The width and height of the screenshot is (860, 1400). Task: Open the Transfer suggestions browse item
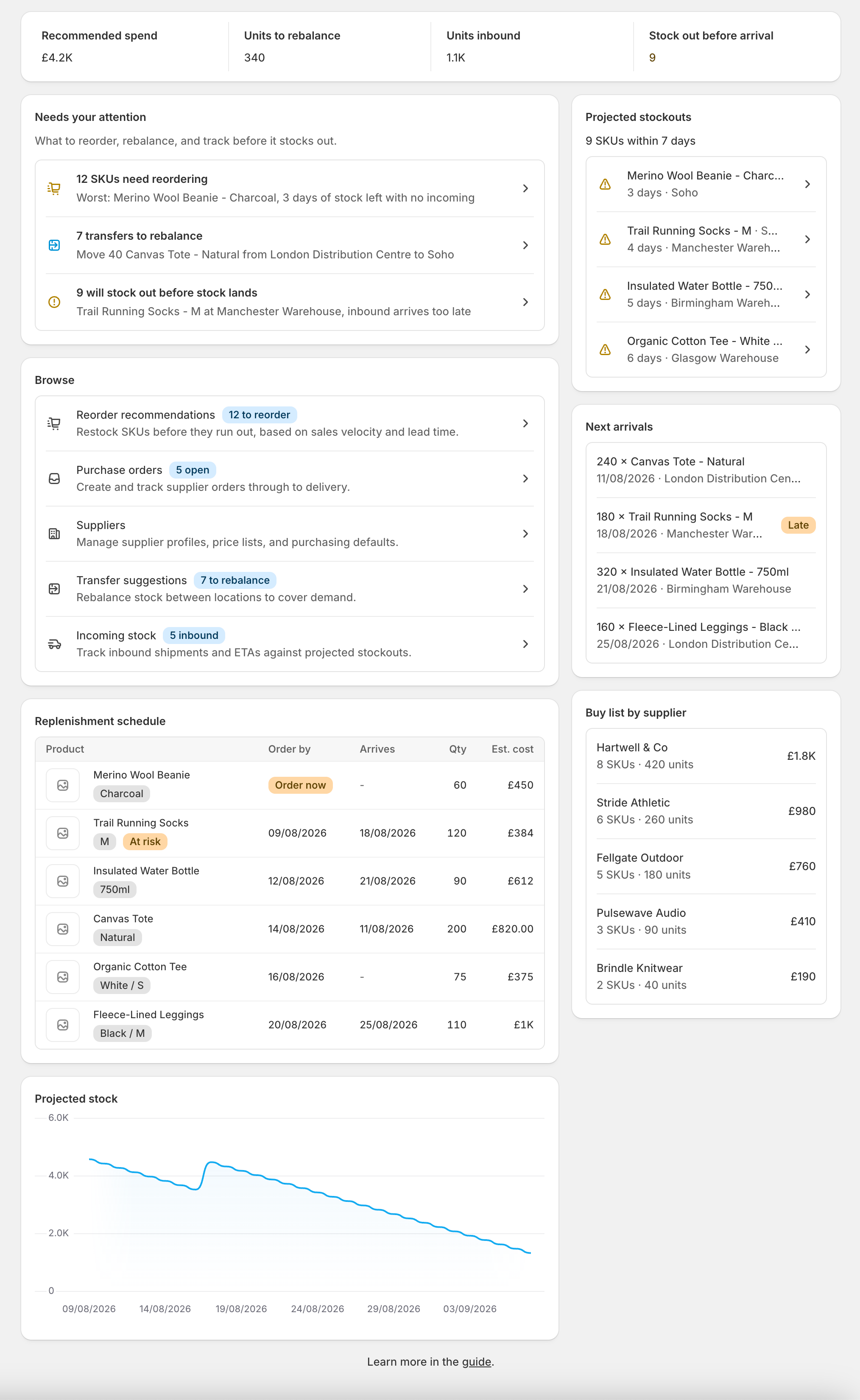[x=290, y=589]
